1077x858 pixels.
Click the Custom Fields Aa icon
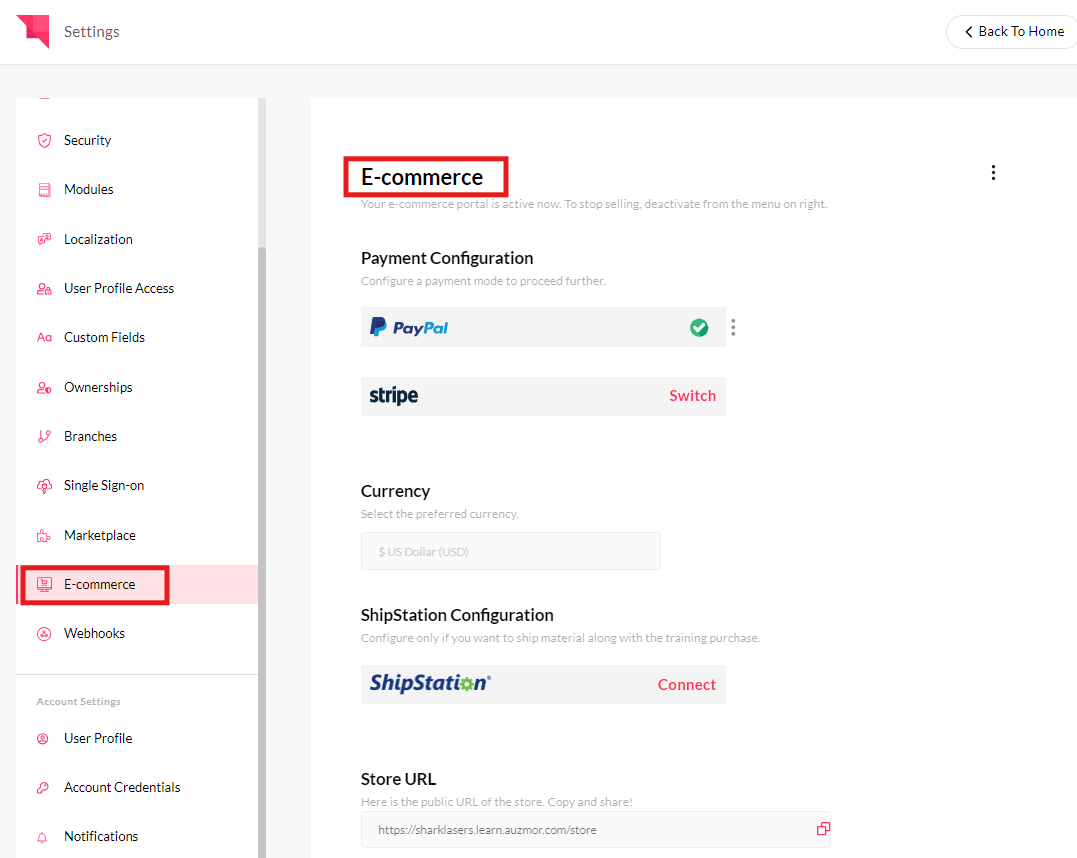point(44,337)
